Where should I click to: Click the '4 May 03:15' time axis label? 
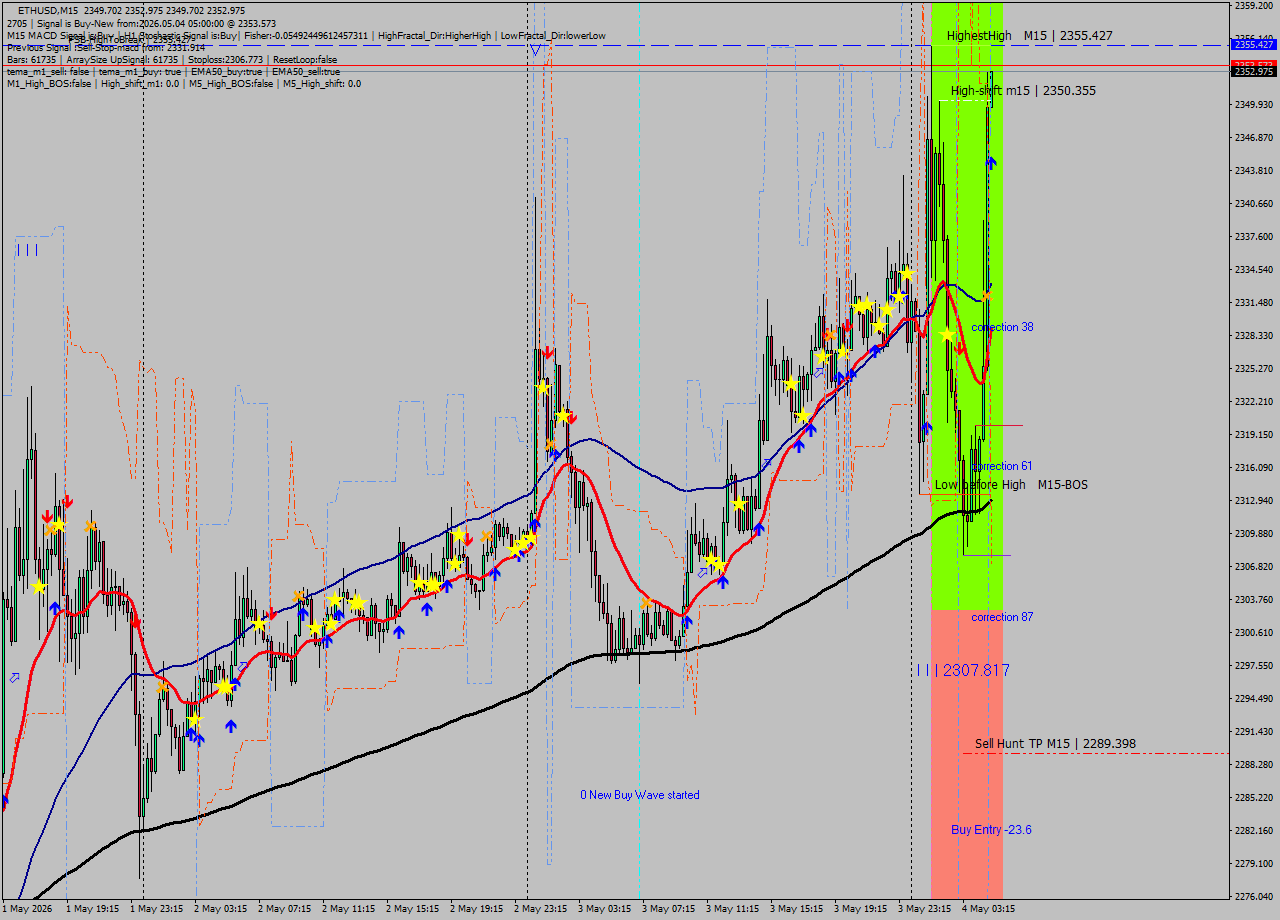[989, 909]
